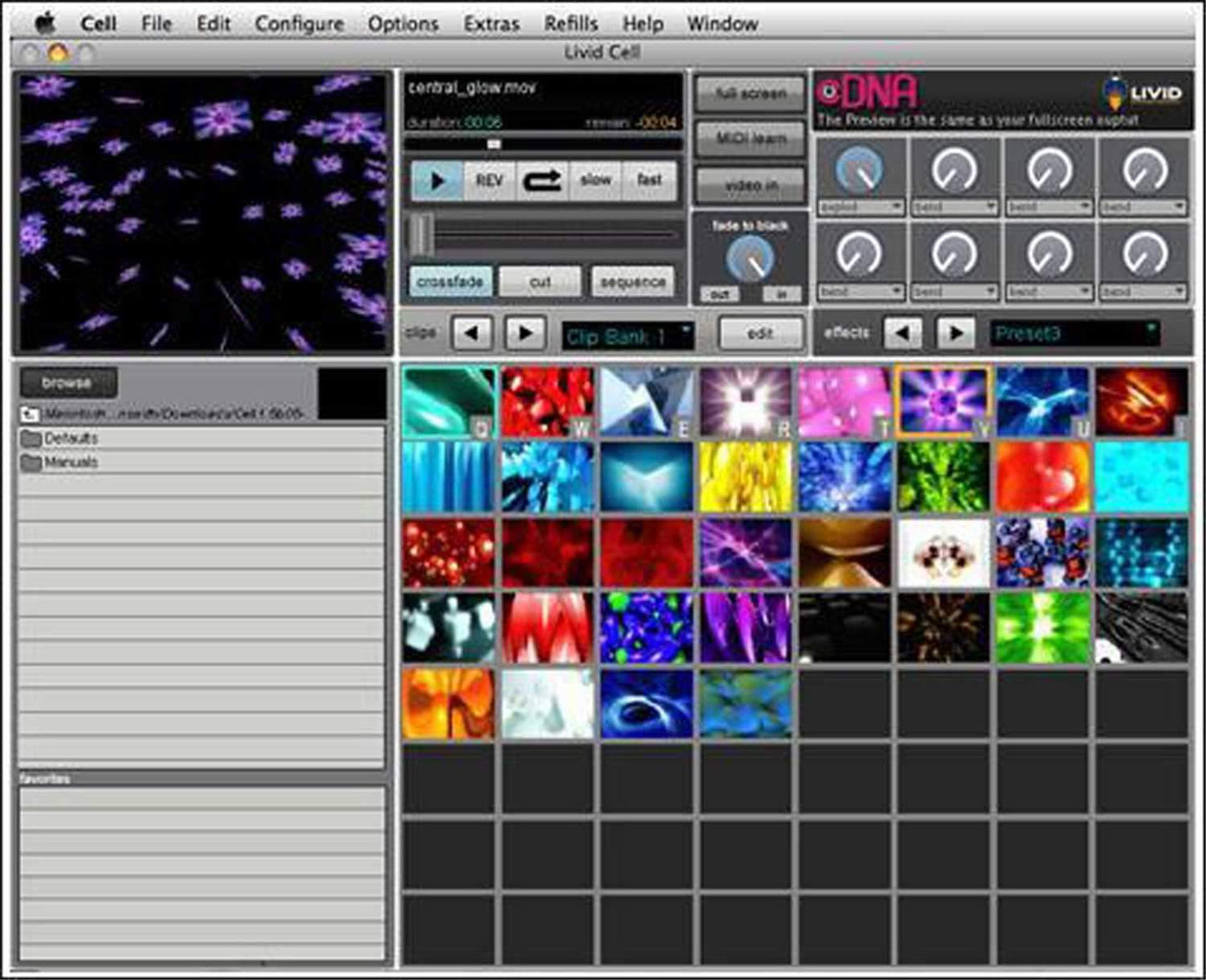Open the Apple menu icon

click(45, 23)
